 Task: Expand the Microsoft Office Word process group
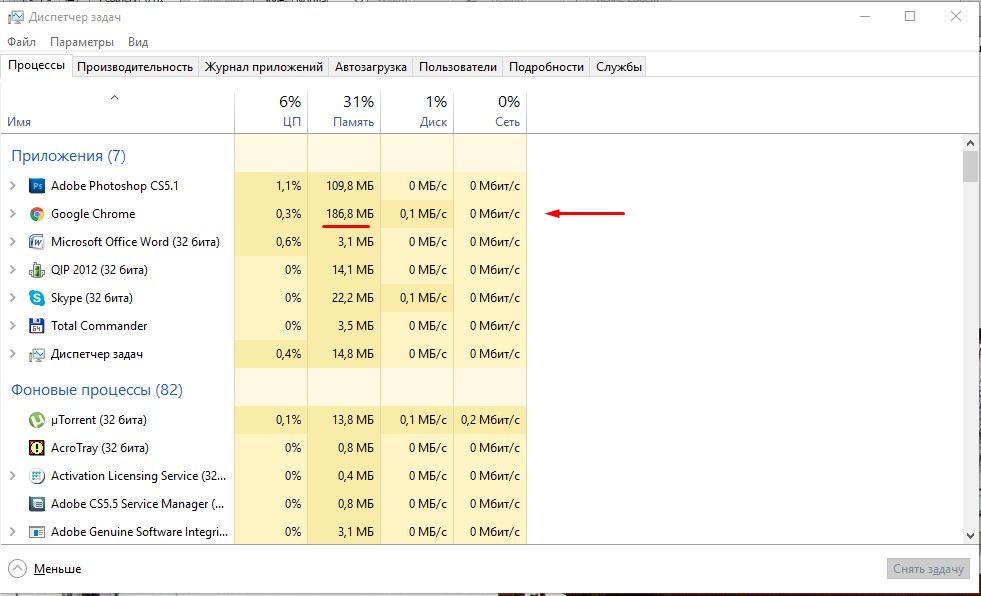(x=13, y=242)
